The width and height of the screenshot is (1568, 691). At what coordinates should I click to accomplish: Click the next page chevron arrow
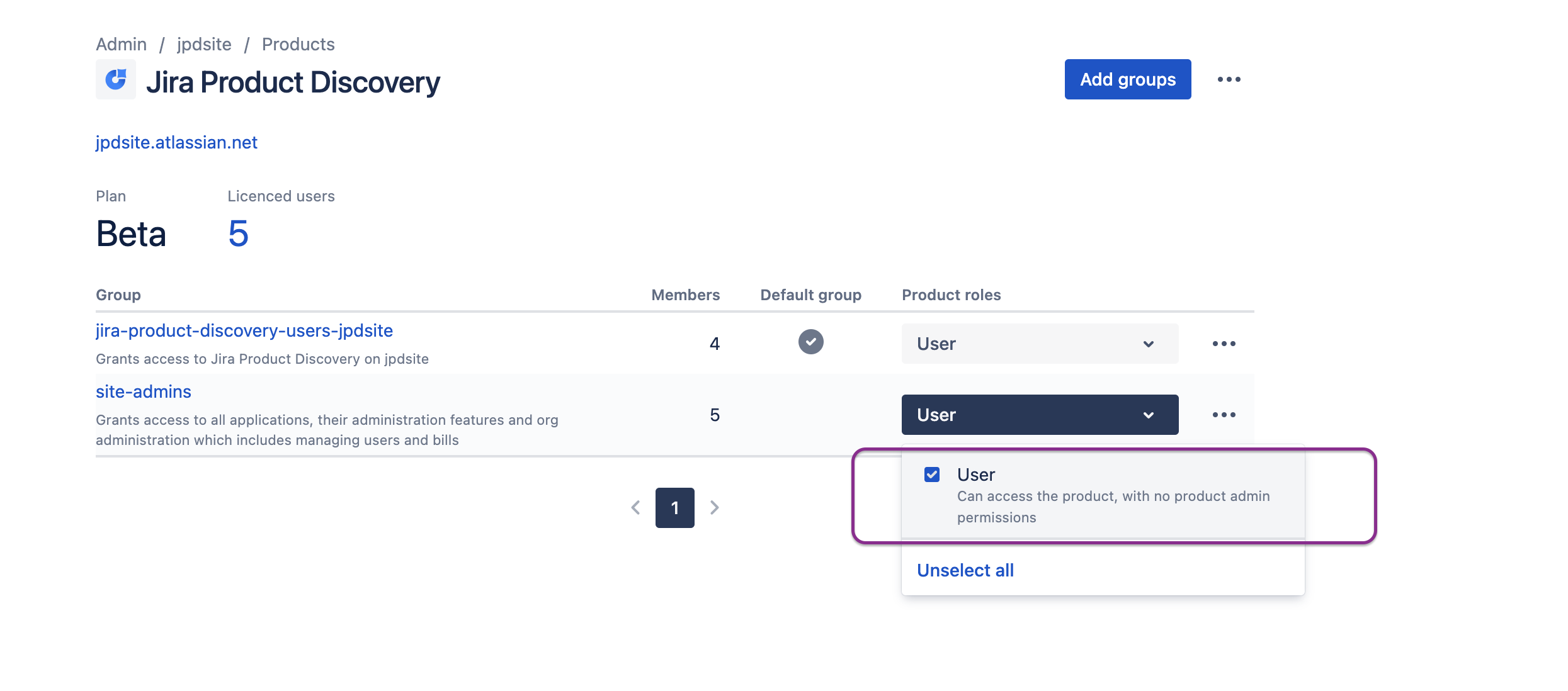pos(714,507)
